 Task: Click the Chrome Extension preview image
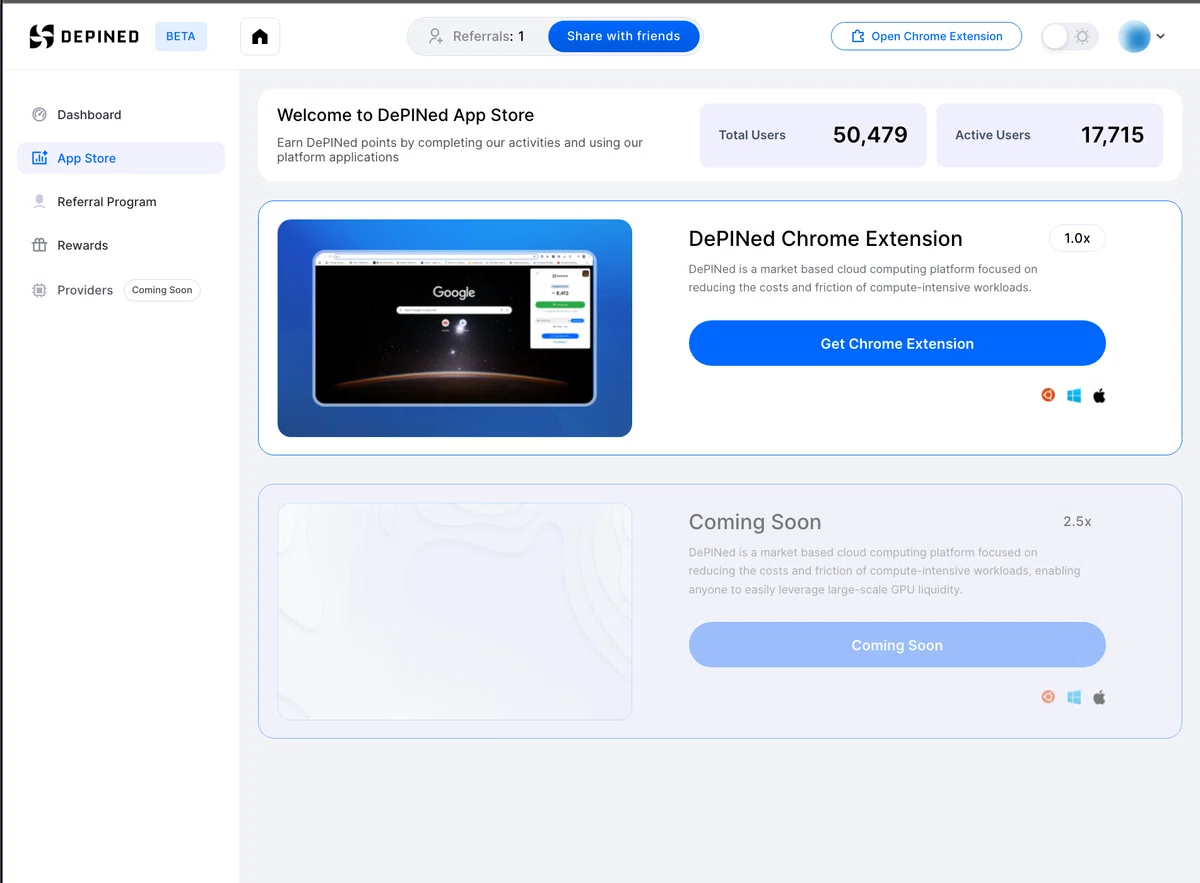coord(455,328)
